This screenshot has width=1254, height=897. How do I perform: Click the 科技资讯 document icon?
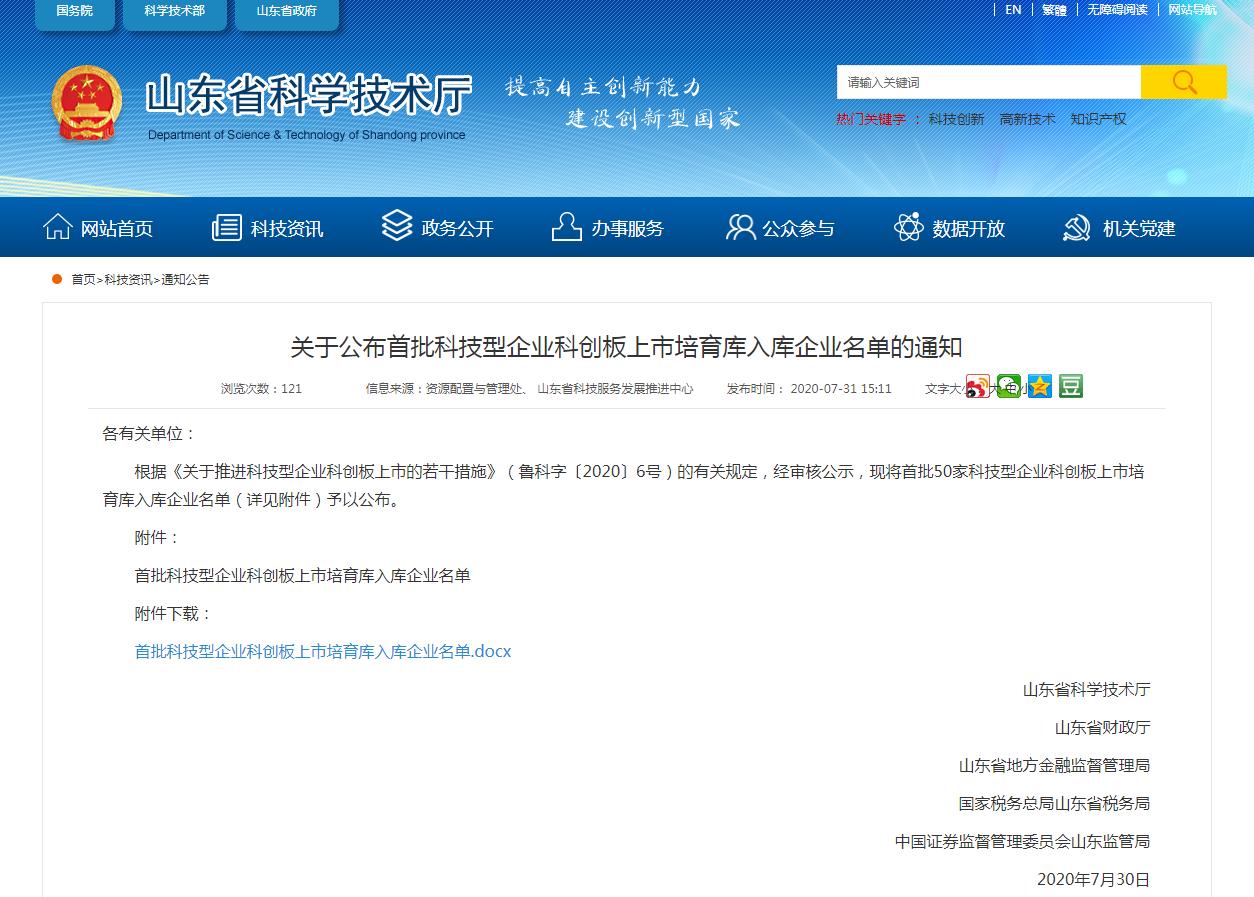coord(225,227)
